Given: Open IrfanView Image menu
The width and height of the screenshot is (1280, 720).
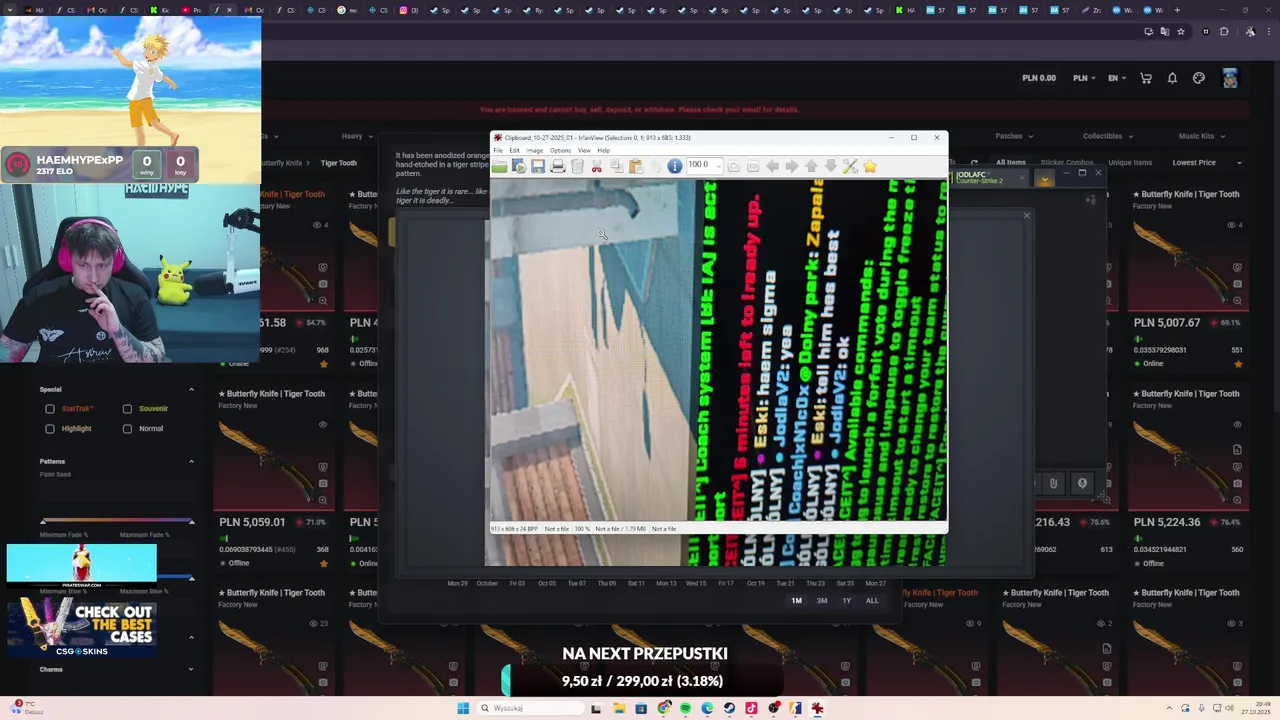Looking at the screenshot, I should click(x=535, y=150).
